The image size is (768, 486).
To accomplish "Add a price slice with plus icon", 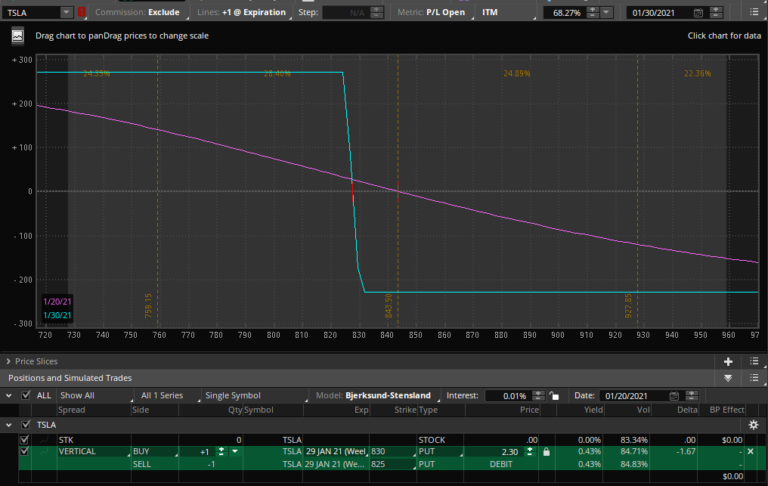I will (x=728, y=362).
